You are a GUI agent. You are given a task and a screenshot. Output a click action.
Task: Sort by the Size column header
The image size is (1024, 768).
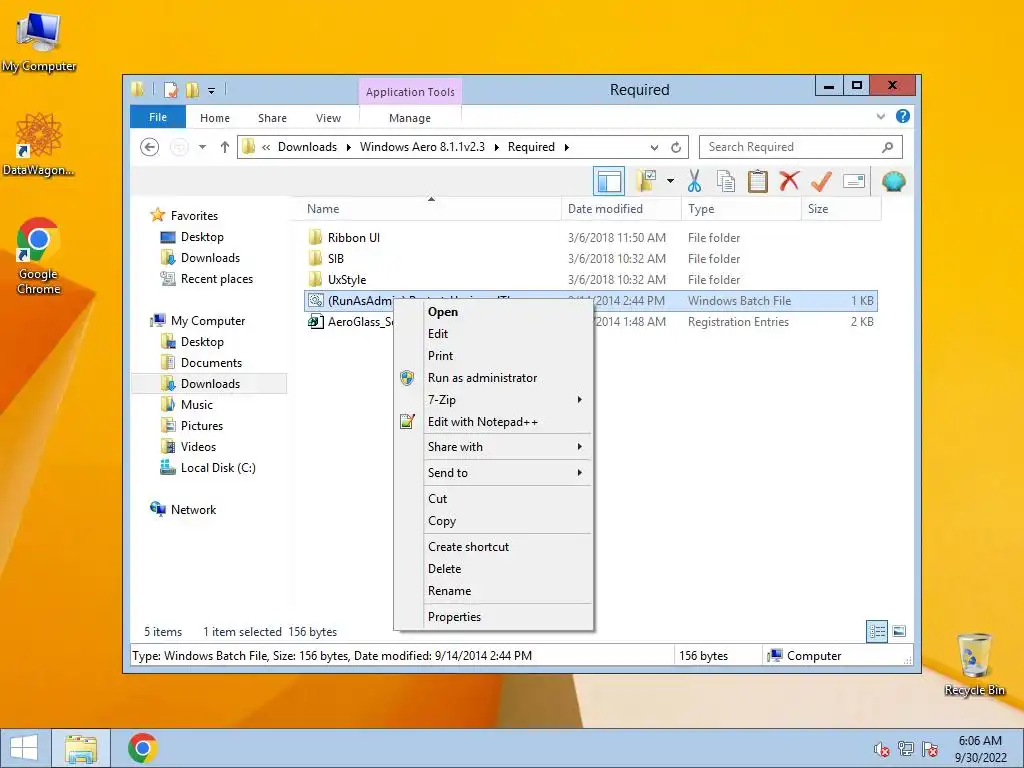coord(841,209)
